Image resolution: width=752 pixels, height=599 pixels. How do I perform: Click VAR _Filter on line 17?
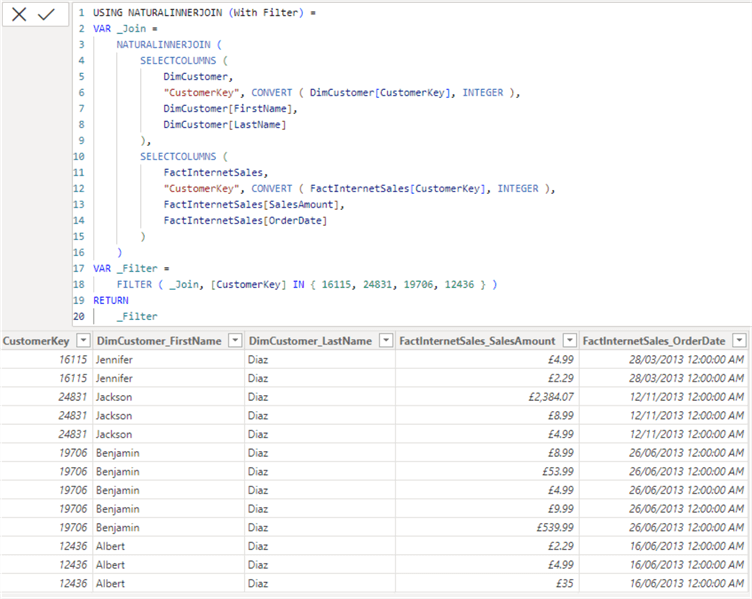[125, 269]
